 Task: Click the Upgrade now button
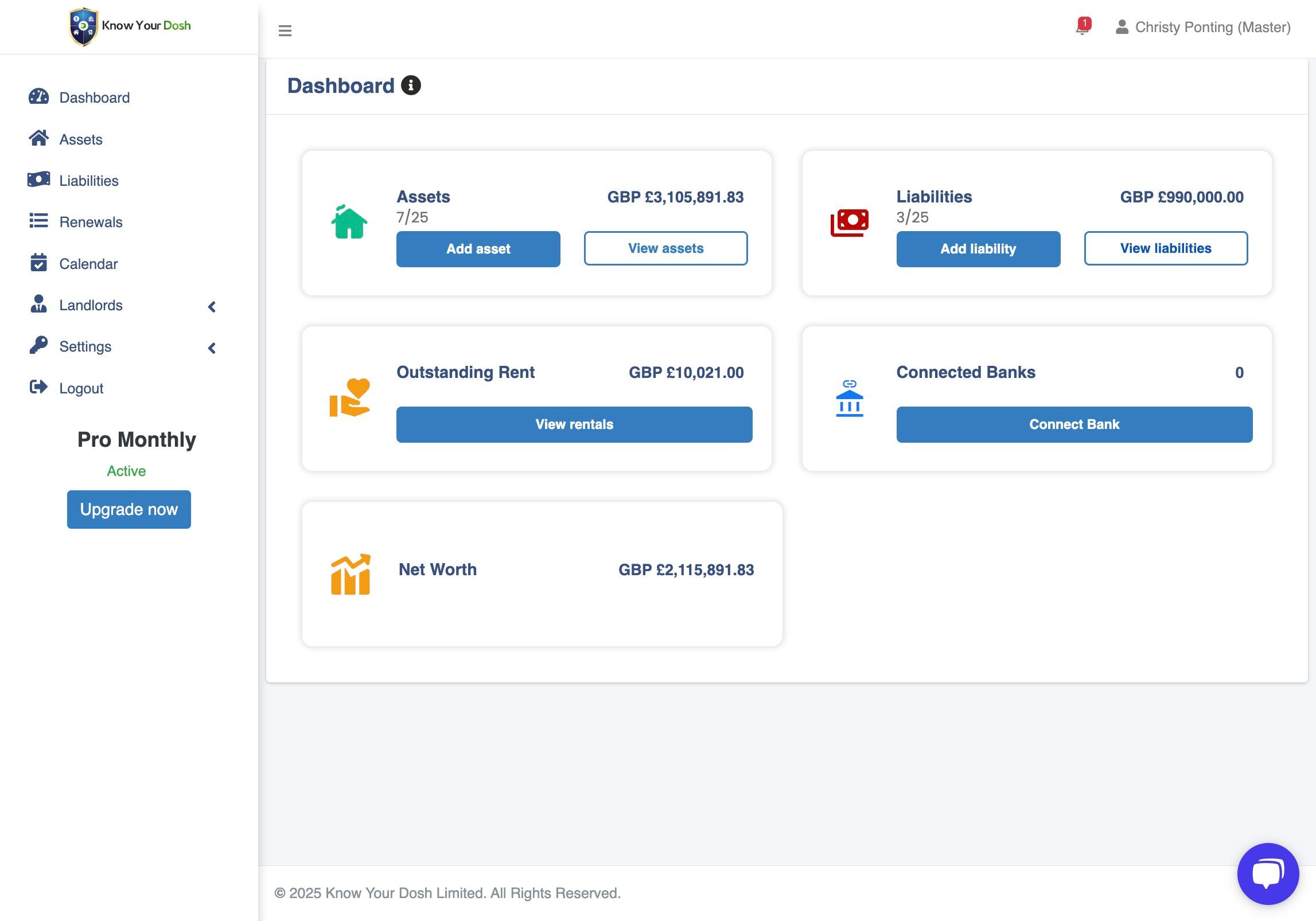tap(129, 509)
